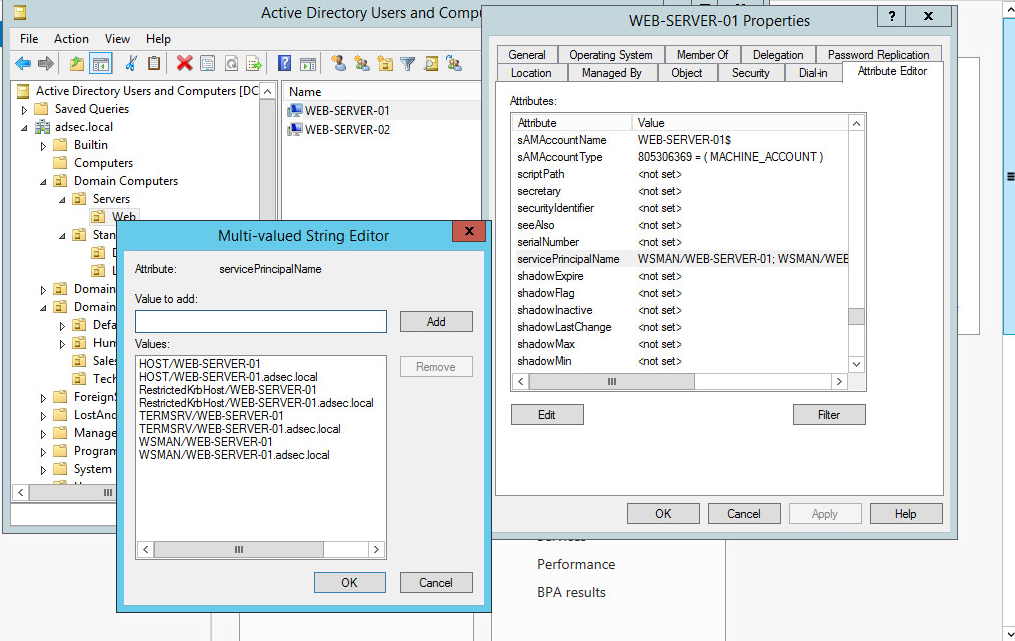The width and height of the screenshot is (1015, 641).
Task: Click the Value to add text field
Action: tap(260, 322)
